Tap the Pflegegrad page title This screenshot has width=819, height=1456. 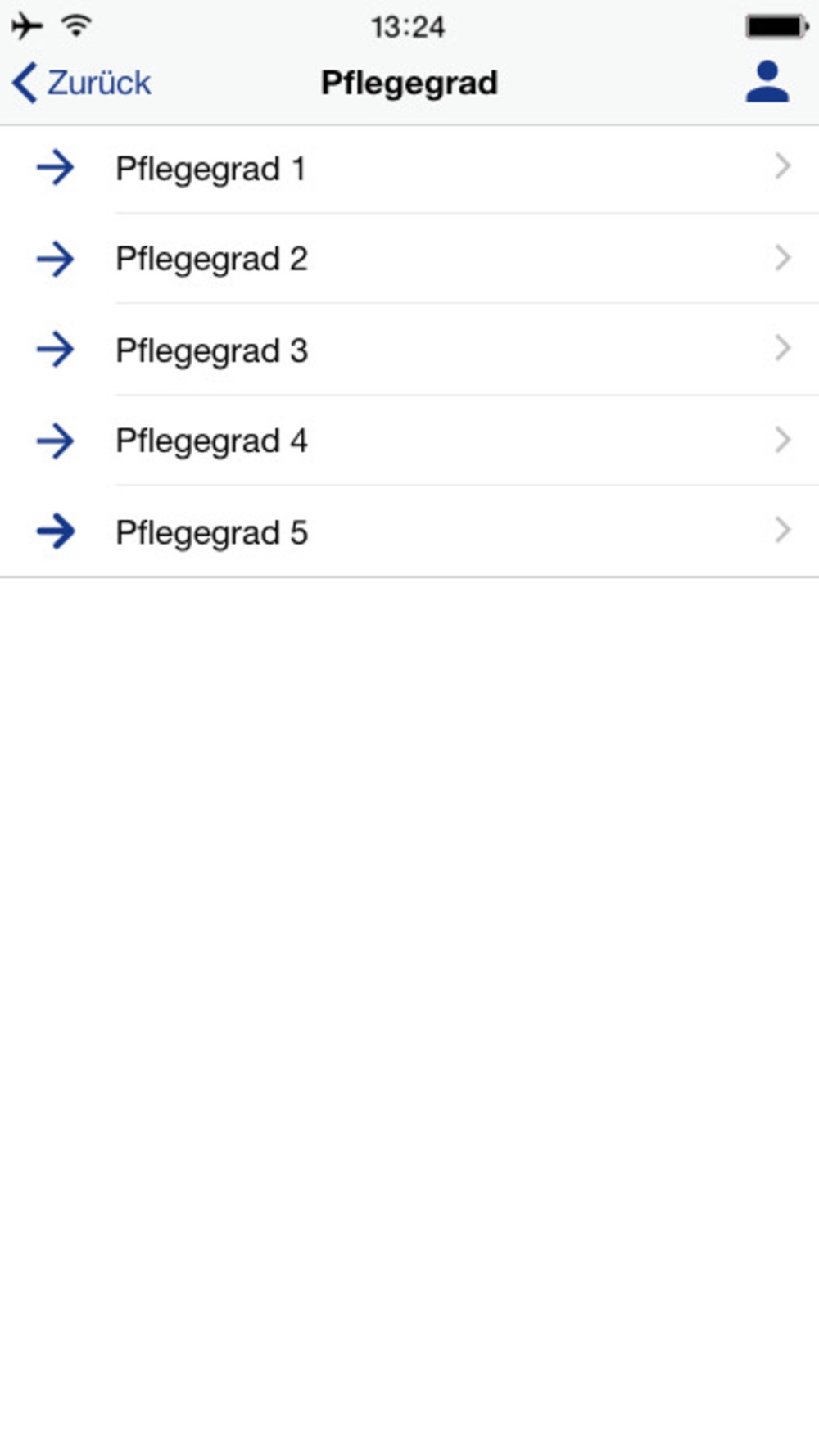point(409,83)
